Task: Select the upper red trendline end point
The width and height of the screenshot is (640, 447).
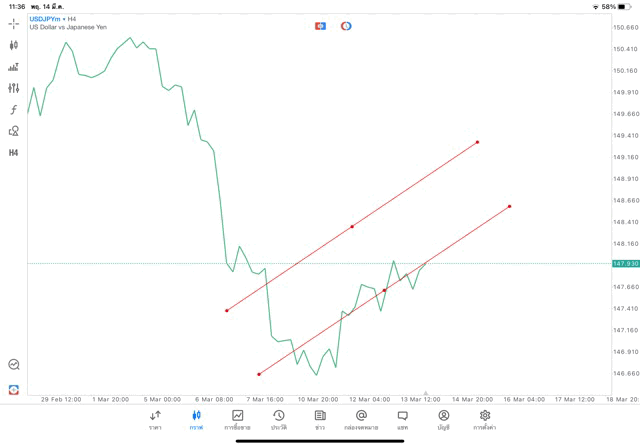Action: (478, 142)
